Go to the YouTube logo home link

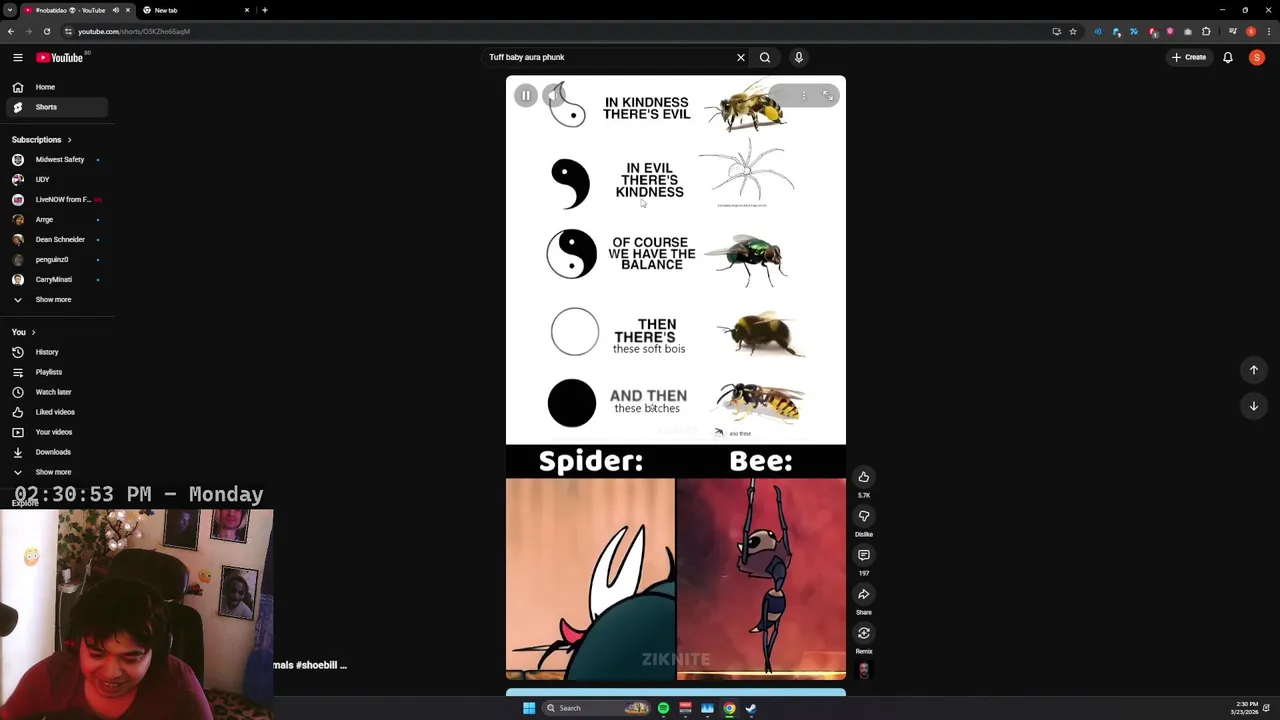(60, 57)
